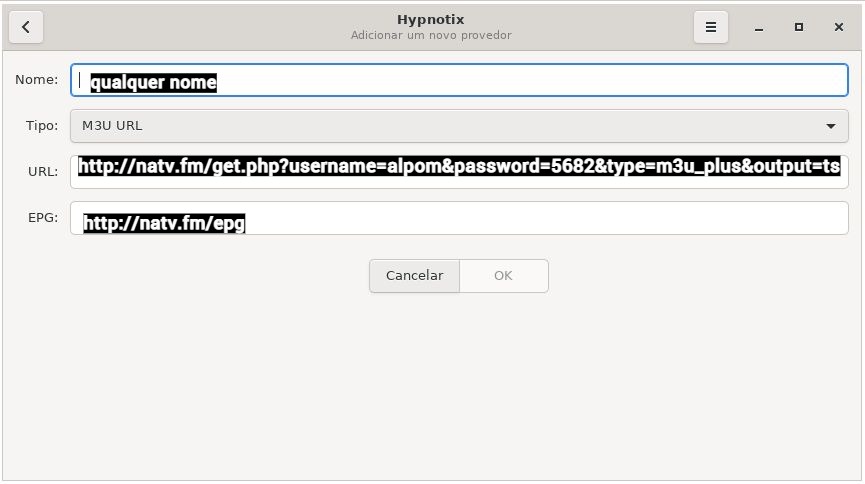Focus the Nome input field
The image size is (865, 484).
(459, 80)
